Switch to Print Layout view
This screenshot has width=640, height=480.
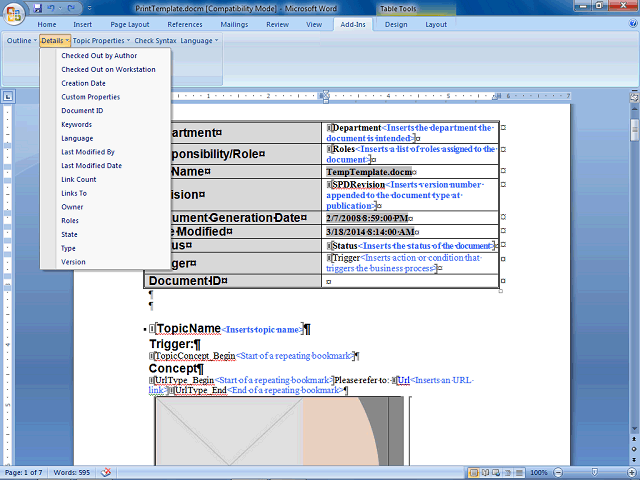pyautogui.click(x=474, y=473)
